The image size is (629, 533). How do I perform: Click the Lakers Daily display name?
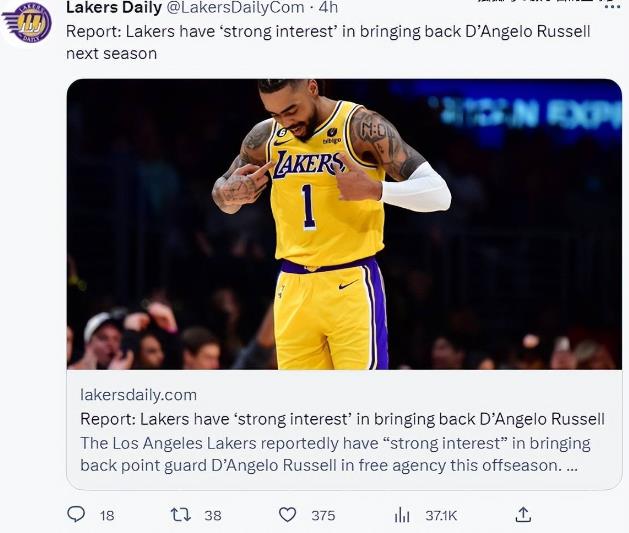tap(113, 8)
